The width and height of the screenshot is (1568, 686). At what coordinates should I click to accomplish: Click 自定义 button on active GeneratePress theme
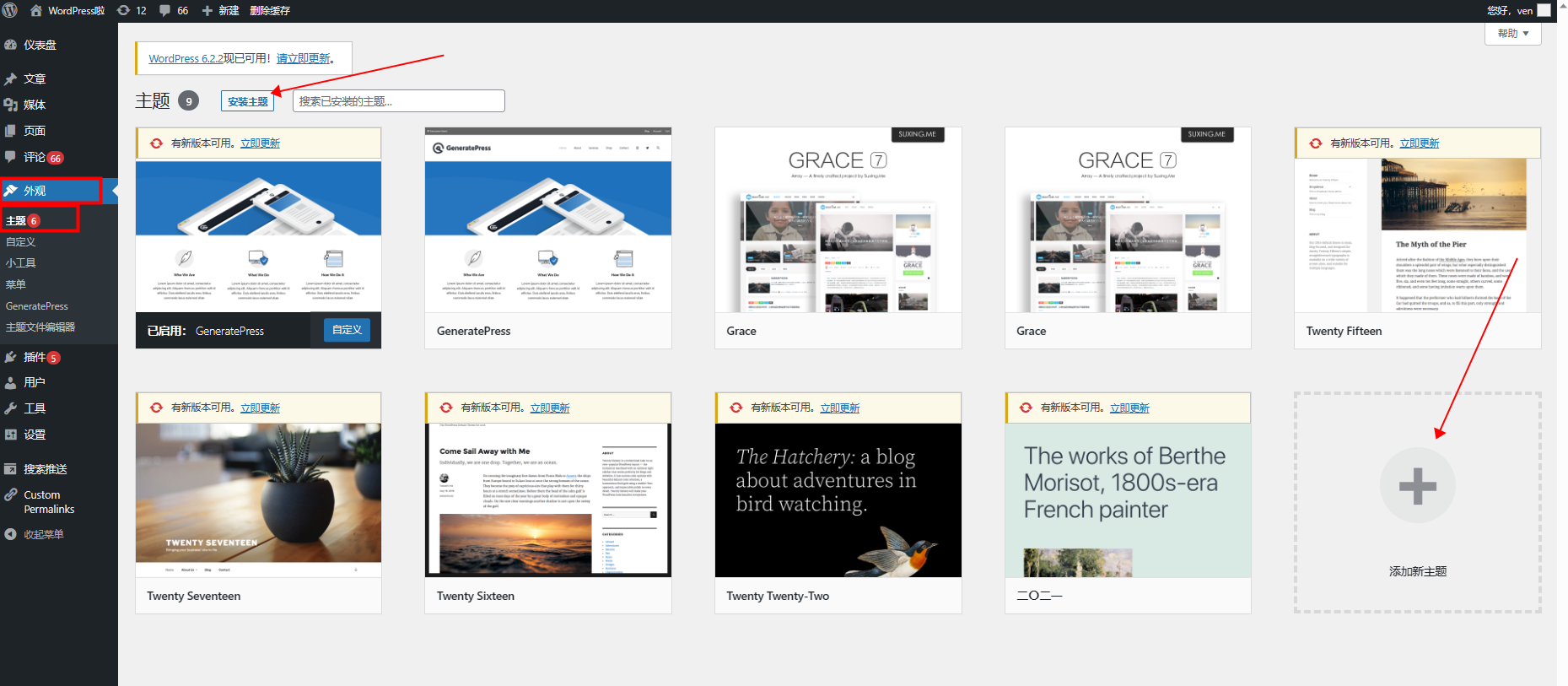347,330
